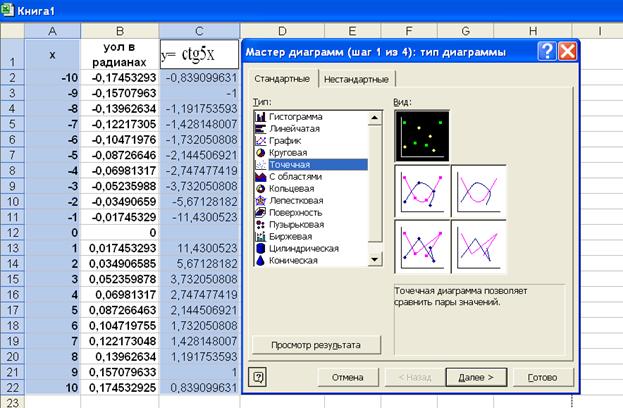Close the chart wizard dialog
The image size is (623, 408).
[x=567, y=52]
